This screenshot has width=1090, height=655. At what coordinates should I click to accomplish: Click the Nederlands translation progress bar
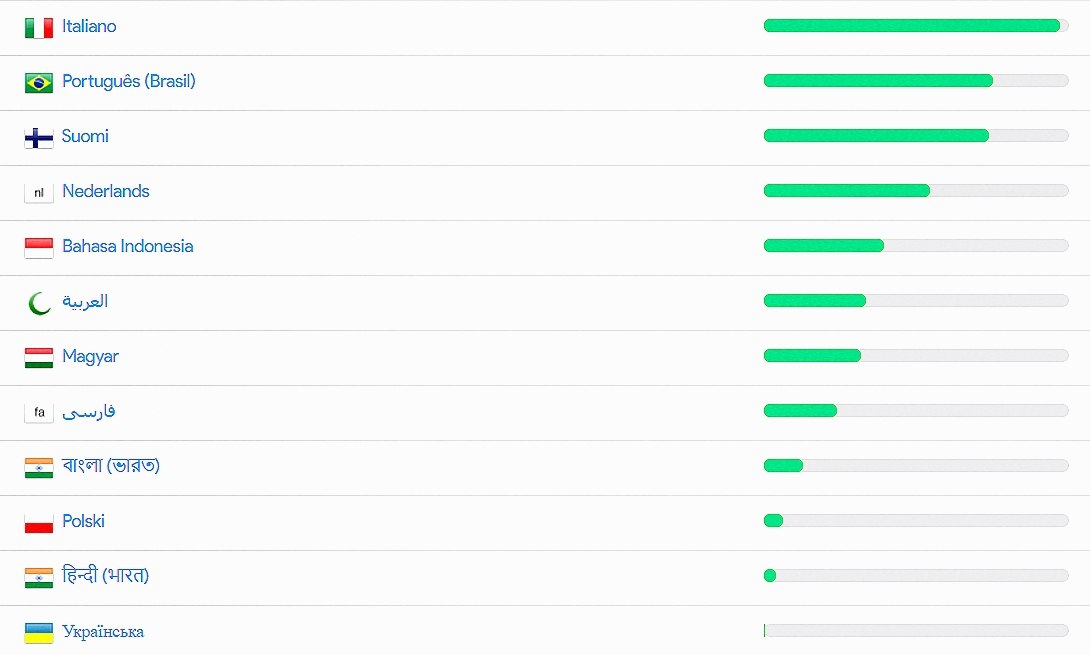click(915, 191)
